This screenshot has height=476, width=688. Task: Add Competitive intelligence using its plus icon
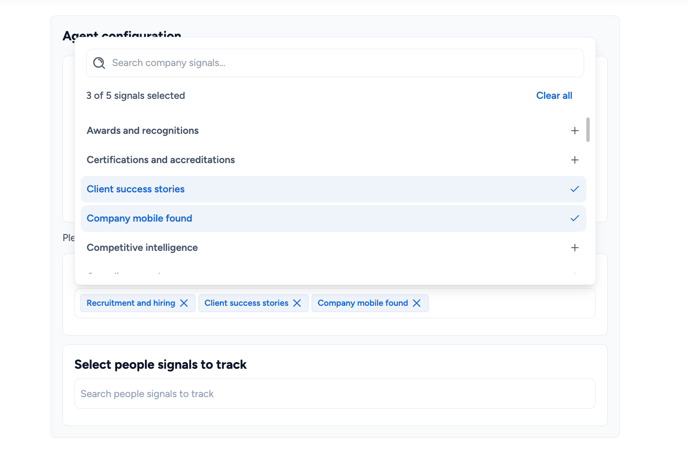574,247
